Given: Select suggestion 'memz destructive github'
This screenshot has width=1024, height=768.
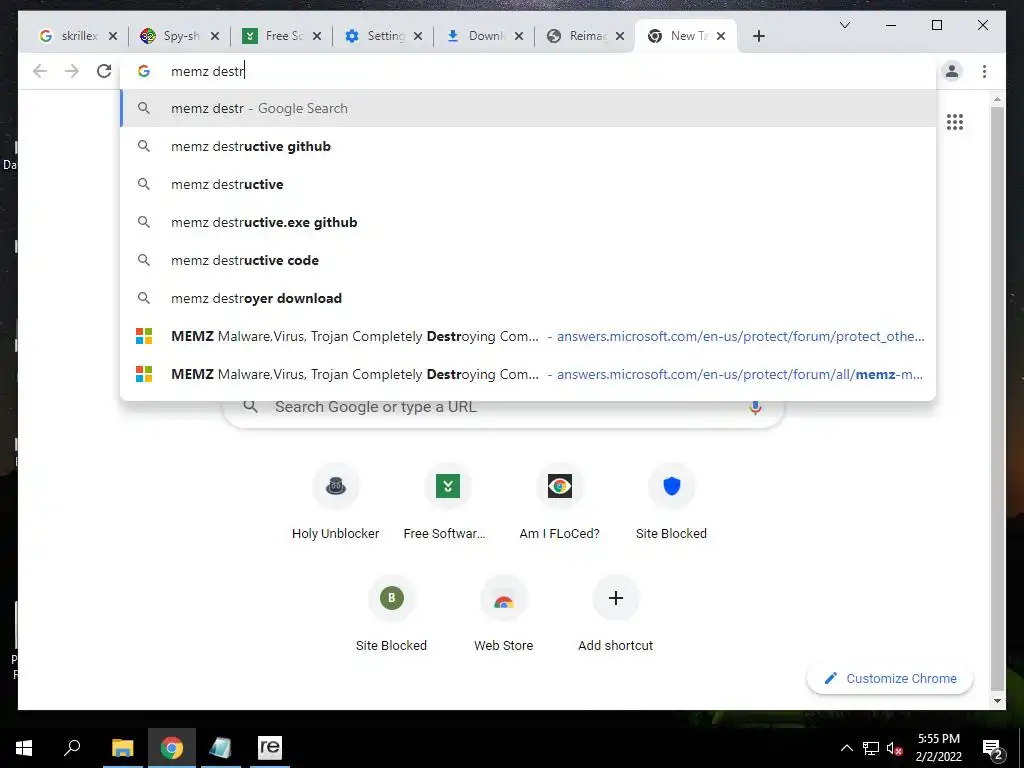Looking at the screenshot, I should point(528,146).
